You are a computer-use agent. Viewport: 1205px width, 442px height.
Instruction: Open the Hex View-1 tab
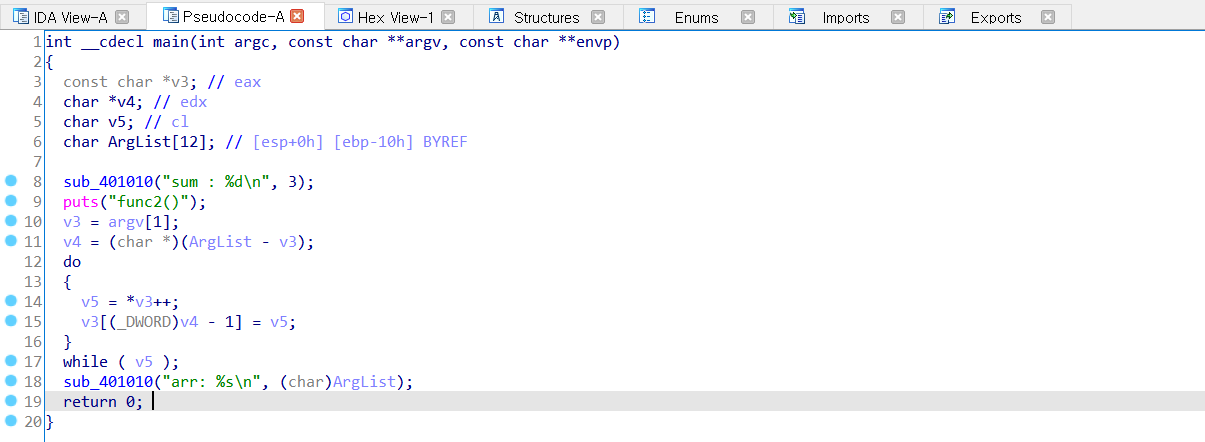click(x=397, y=17)
